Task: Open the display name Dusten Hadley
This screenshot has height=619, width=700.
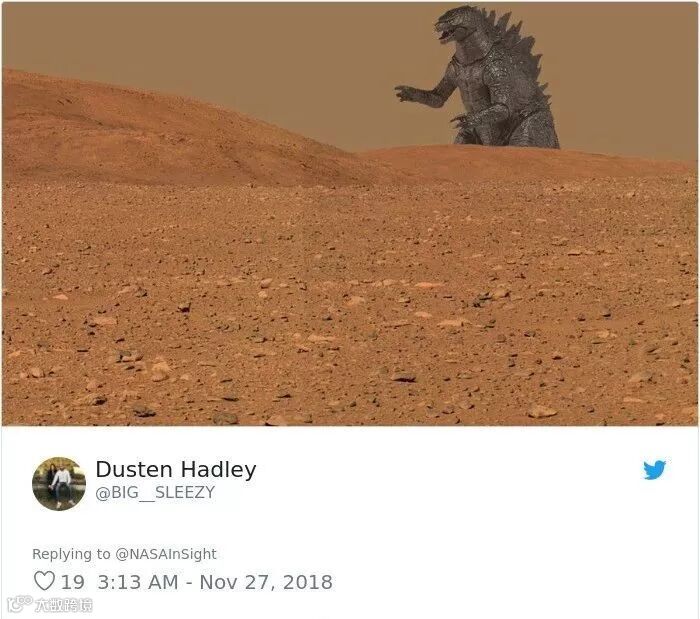Action: coord(176,469)
